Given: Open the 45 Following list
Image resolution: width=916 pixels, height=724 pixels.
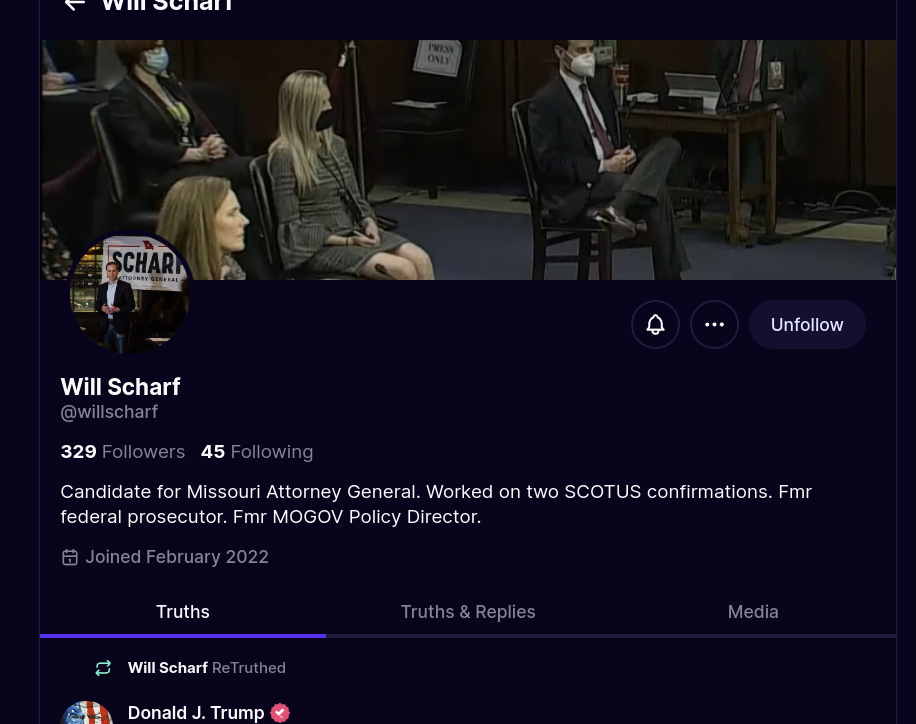Looking at the screenshot, I should click(x=257, y=452).
